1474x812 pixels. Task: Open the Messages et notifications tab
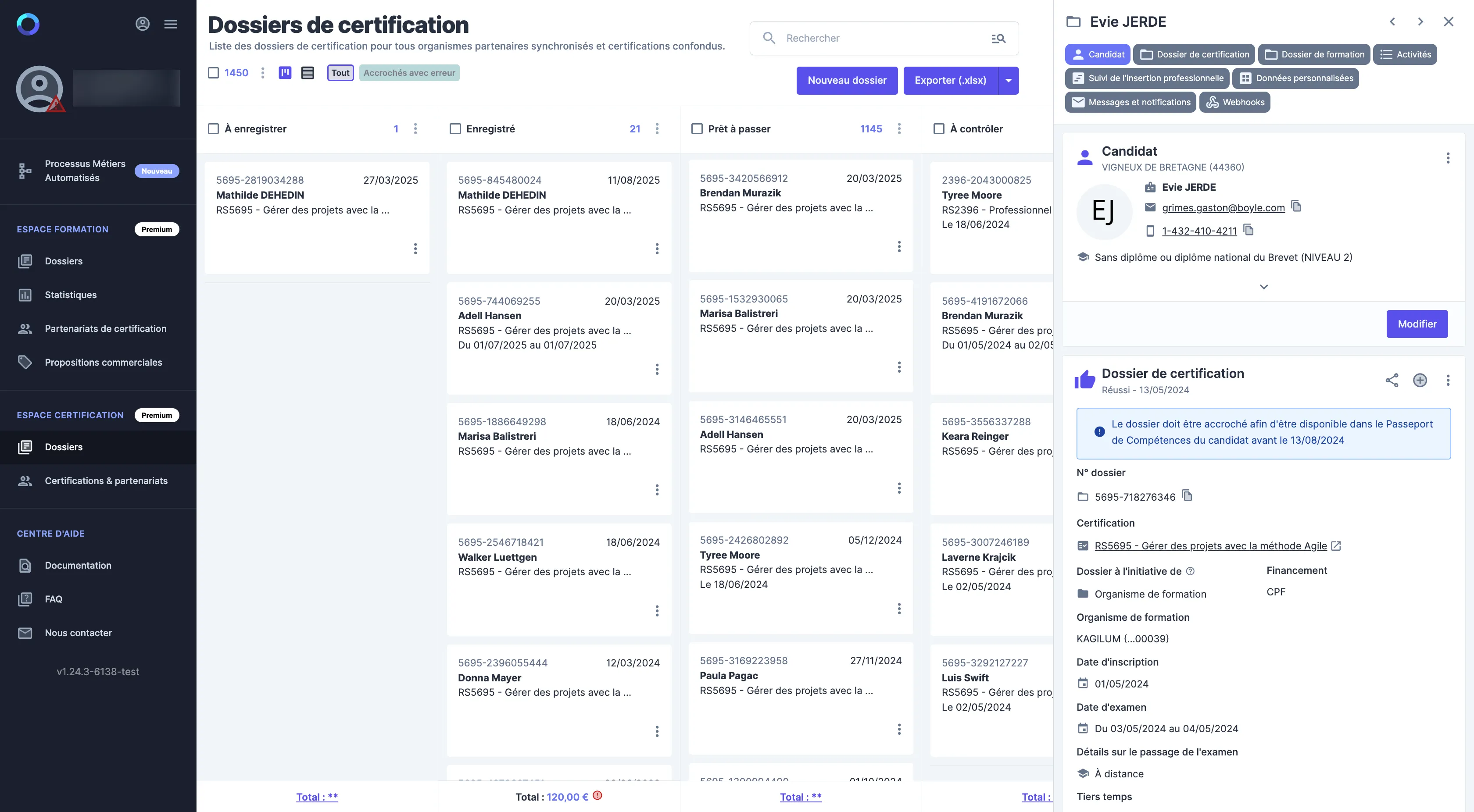(x=1130, y=102)
